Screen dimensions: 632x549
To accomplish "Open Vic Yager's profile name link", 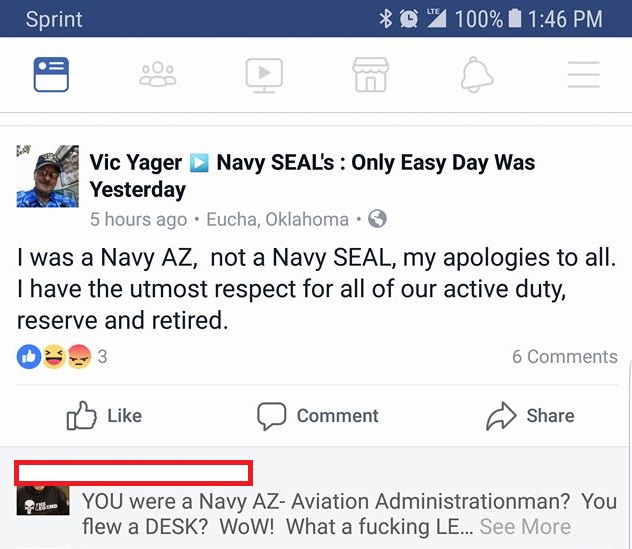I will tap(136, 162).
